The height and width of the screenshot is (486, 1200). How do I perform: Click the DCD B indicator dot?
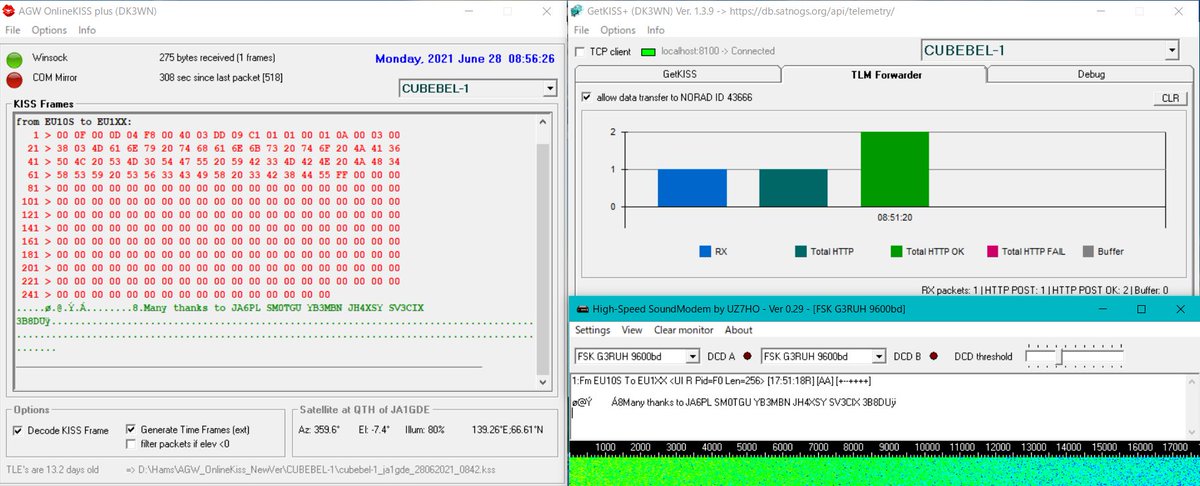pos(934,356)
